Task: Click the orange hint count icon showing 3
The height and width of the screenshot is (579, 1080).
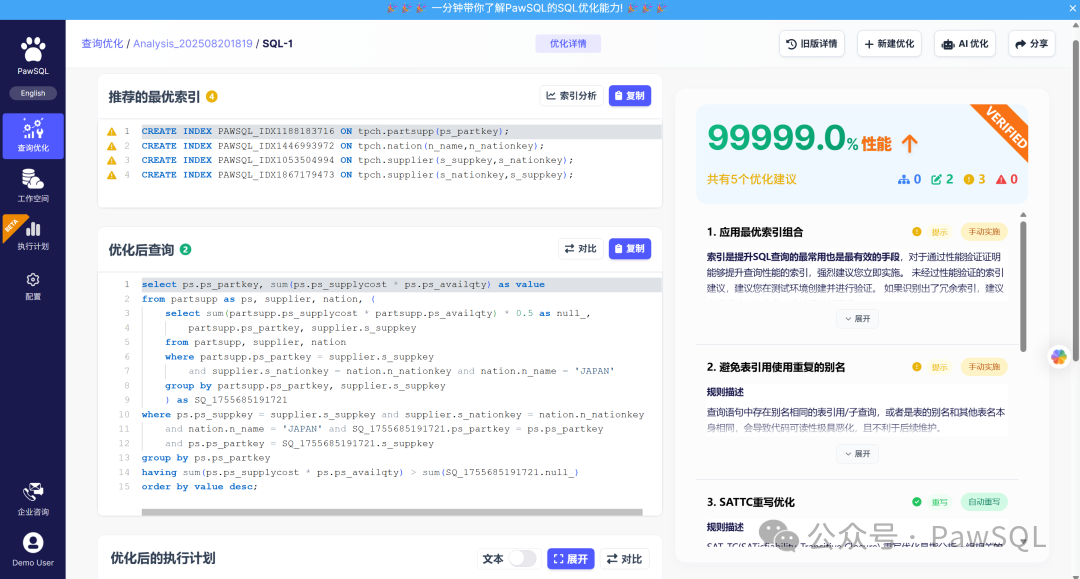Action: (969, 180)
